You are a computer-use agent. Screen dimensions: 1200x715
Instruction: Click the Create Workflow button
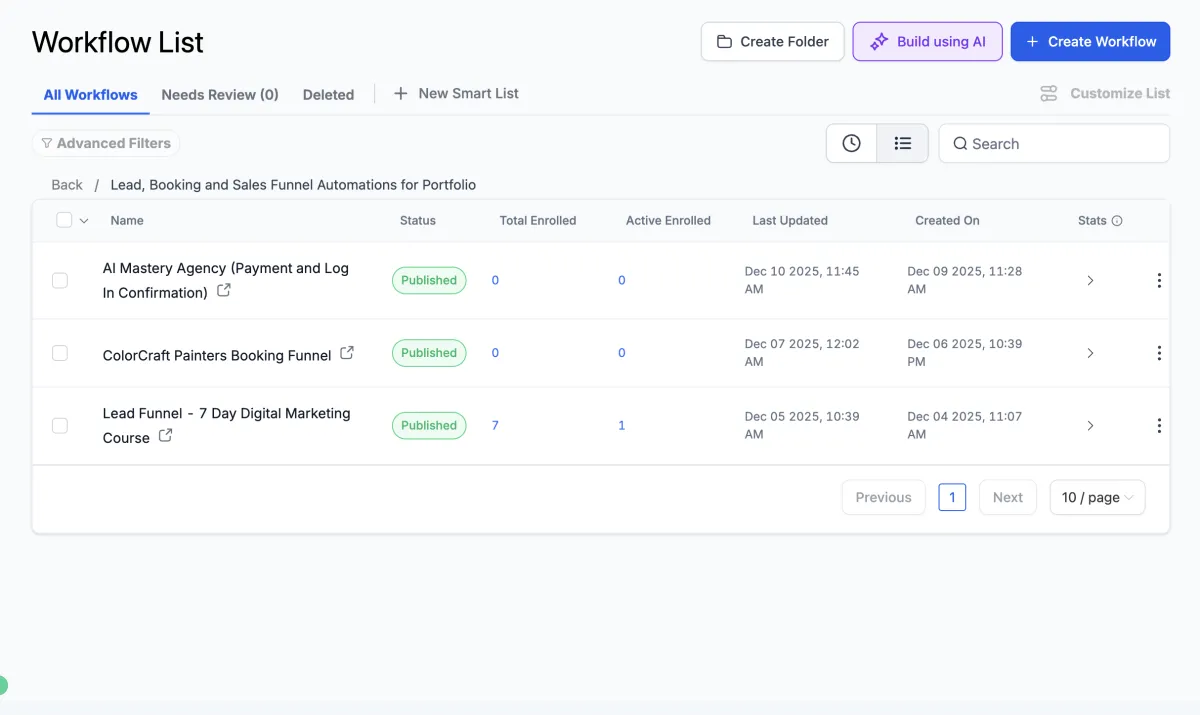pos(1090,42)
